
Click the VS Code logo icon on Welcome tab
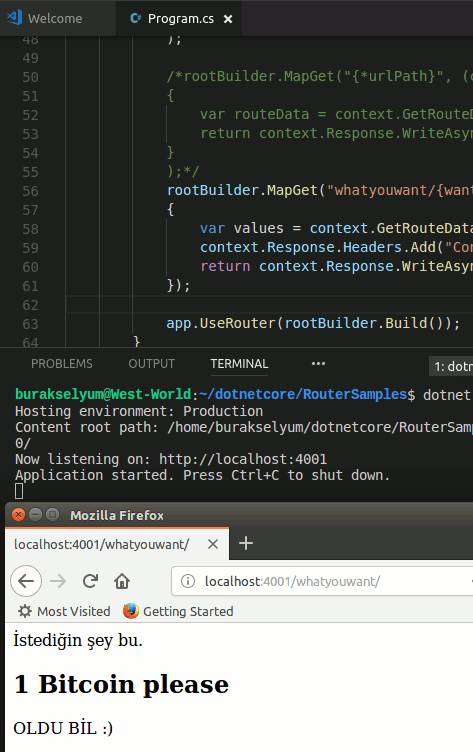click(x=15, y=17)
